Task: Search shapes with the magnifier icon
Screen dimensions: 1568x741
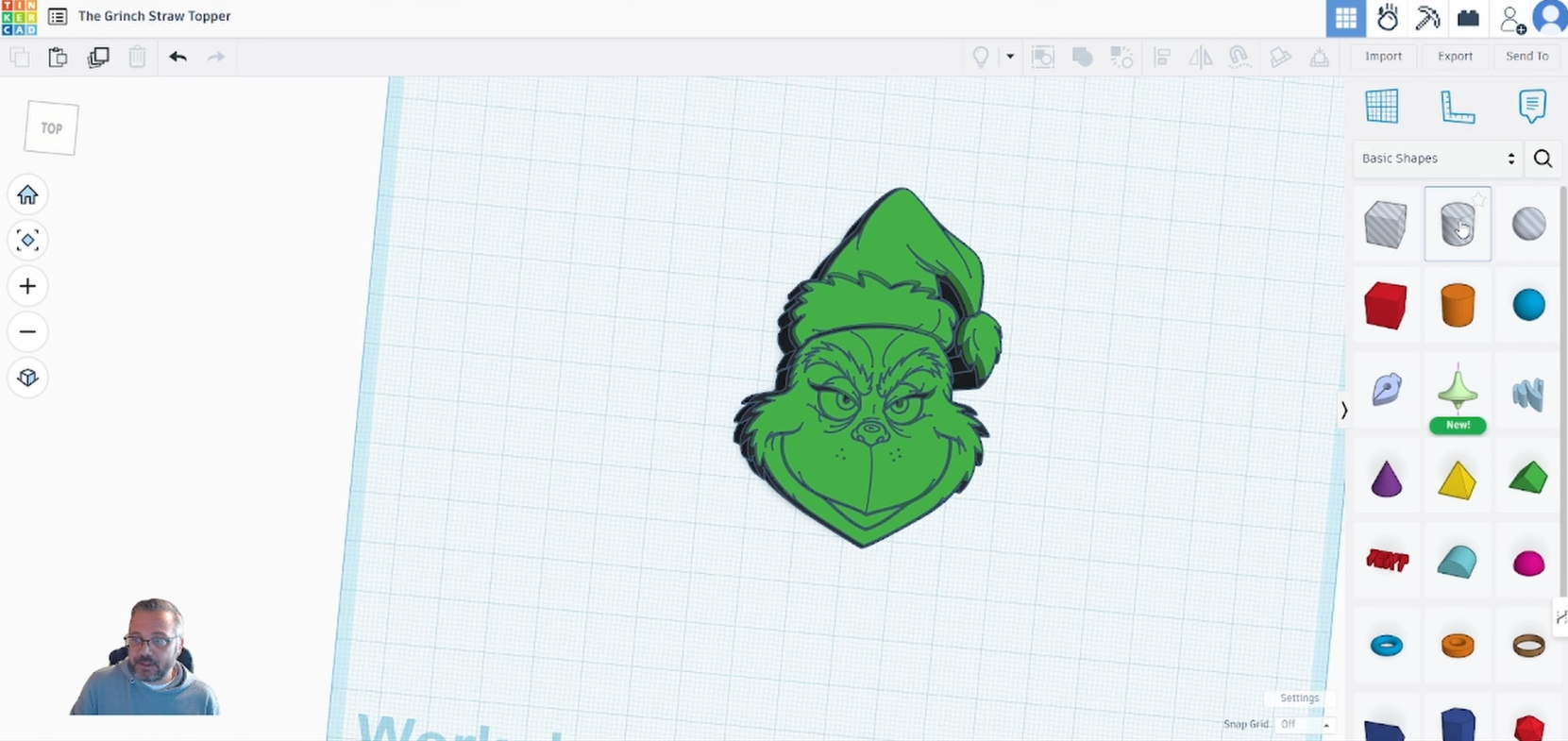Action: tap(1543, 159)
